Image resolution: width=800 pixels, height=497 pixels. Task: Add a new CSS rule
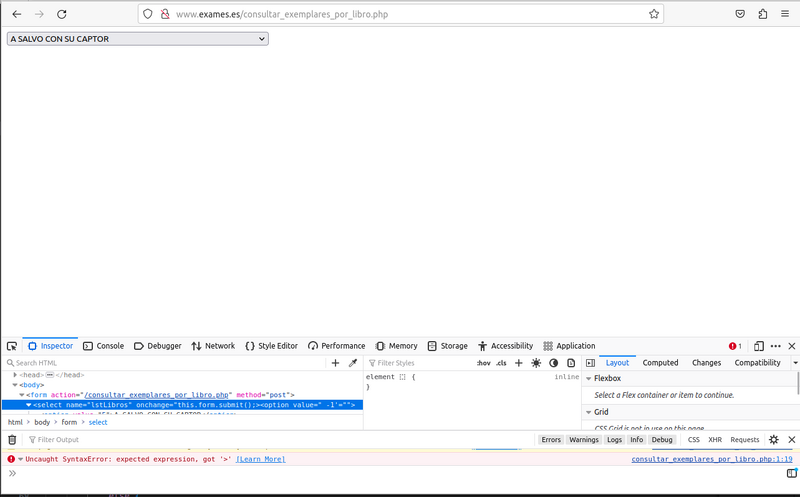pyautogui.click(x=519, y=363)
